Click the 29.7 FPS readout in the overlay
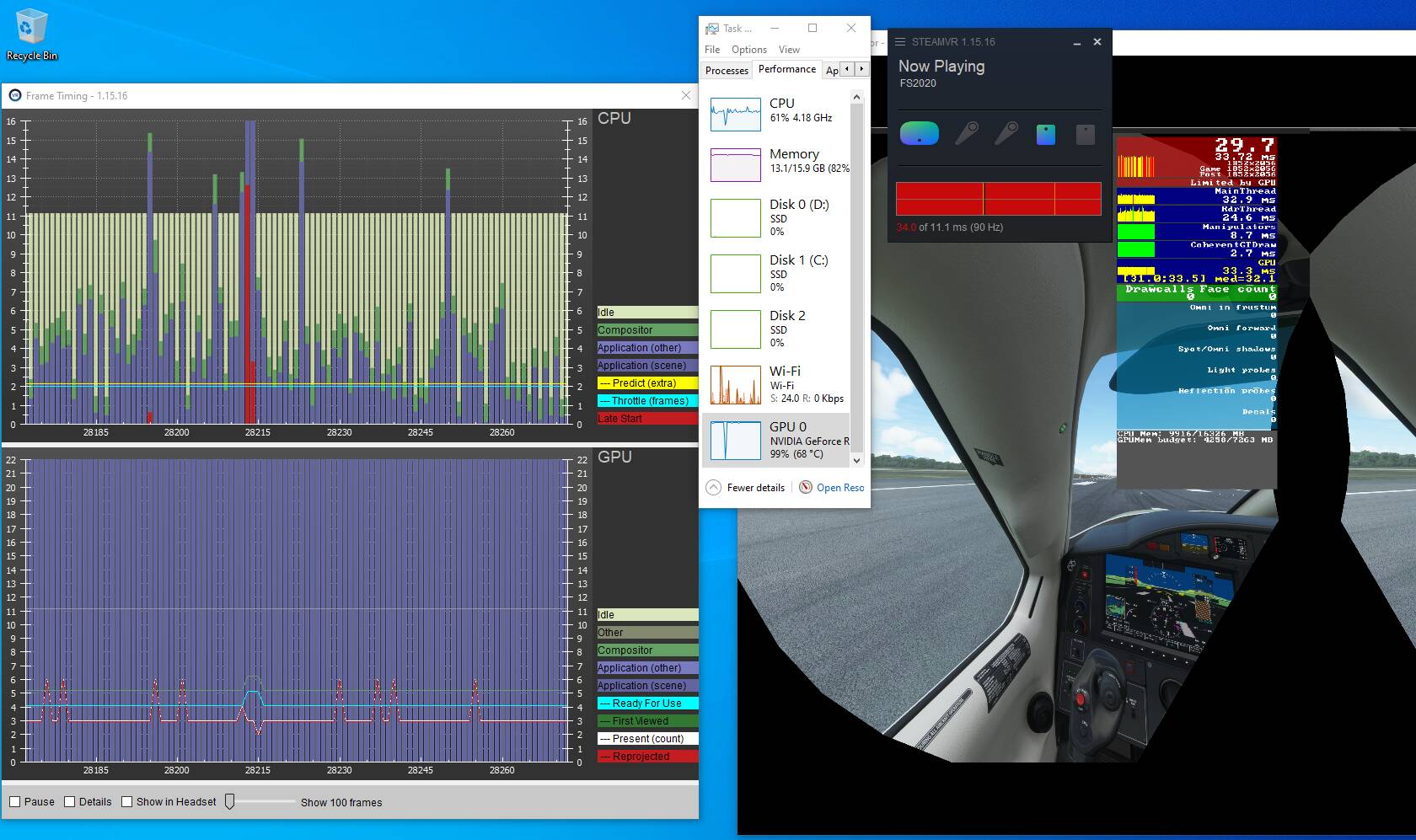 (1244, 145)
